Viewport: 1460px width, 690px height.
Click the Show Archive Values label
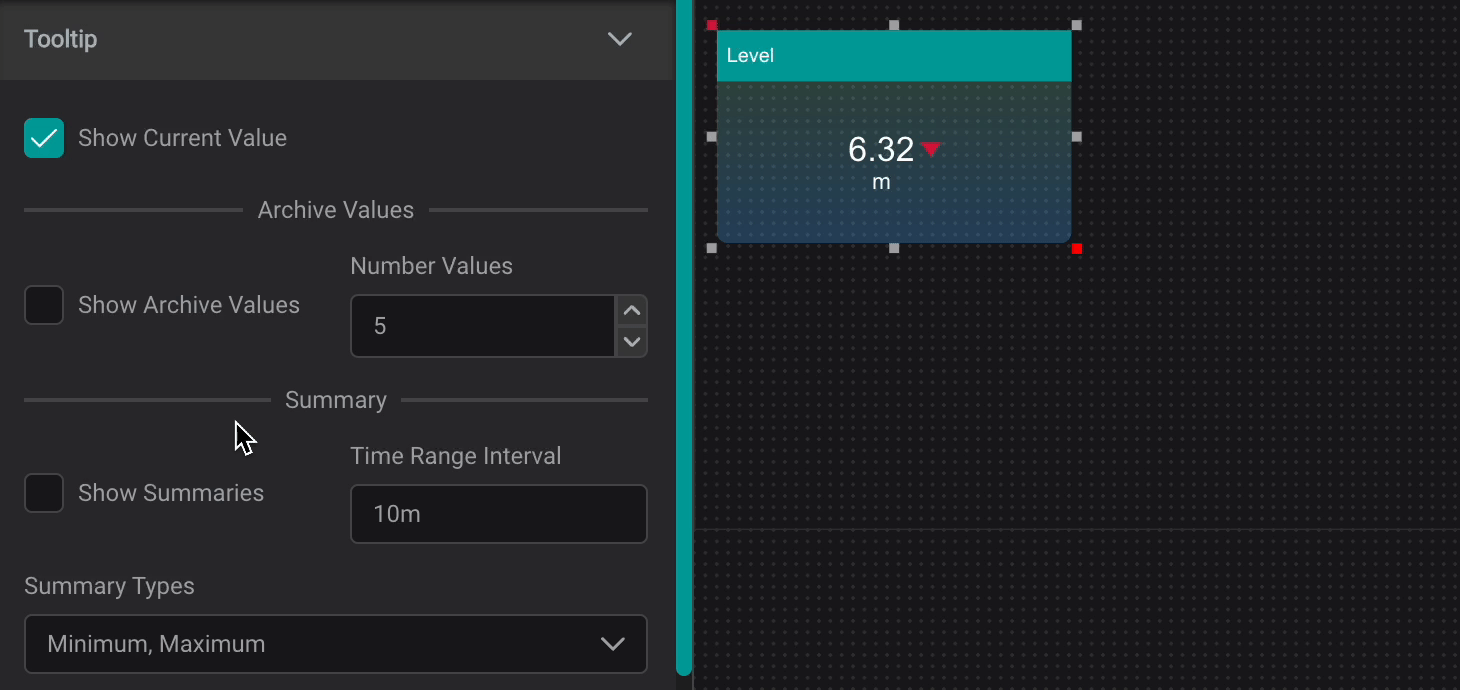click(x=189, y=305)
